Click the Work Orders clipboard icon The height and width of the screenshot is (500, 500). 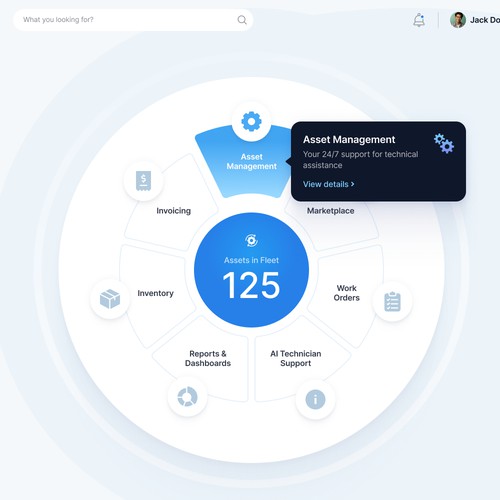click(392, 301)
